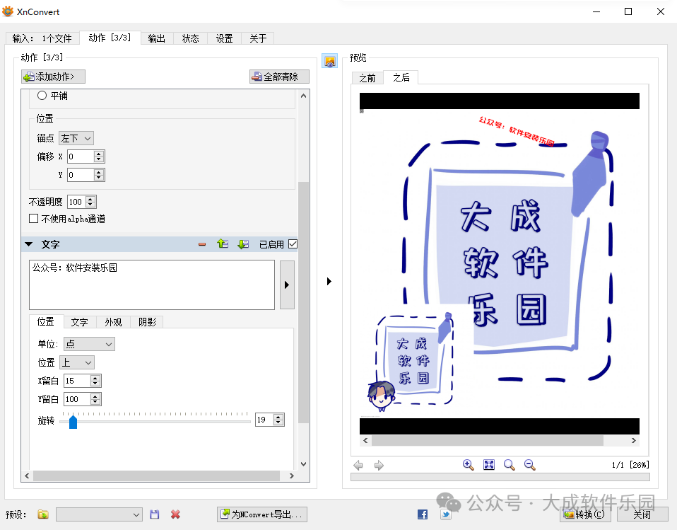Save the preset using the floppy disk icon

[154, 514]
